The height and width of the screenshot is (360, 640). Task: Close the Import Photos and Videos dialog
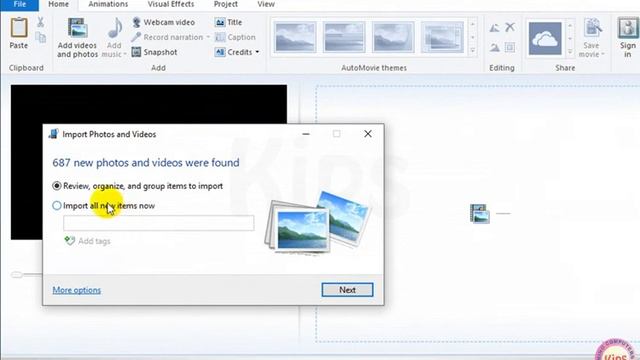pyautogui.click(x=368, y=134)
